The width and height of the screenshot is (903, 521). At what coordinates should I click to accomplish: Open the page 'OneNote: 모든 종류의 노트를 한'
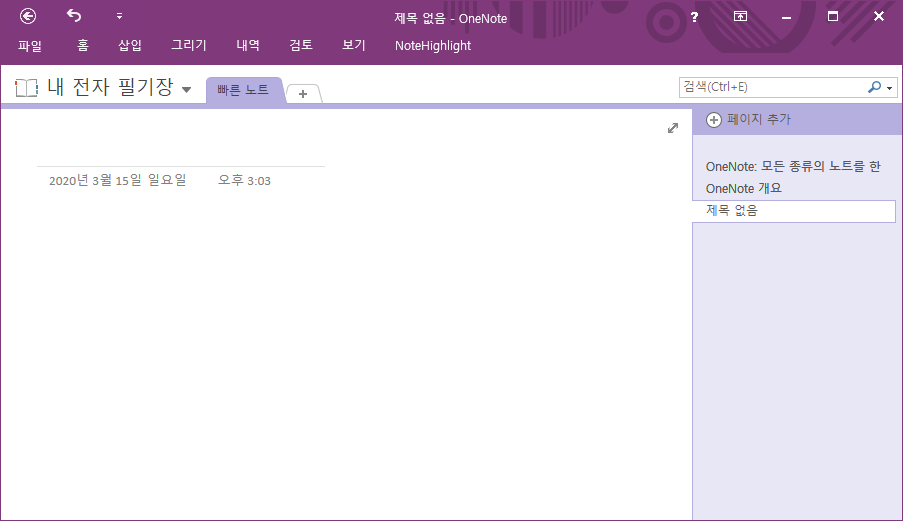794,166
